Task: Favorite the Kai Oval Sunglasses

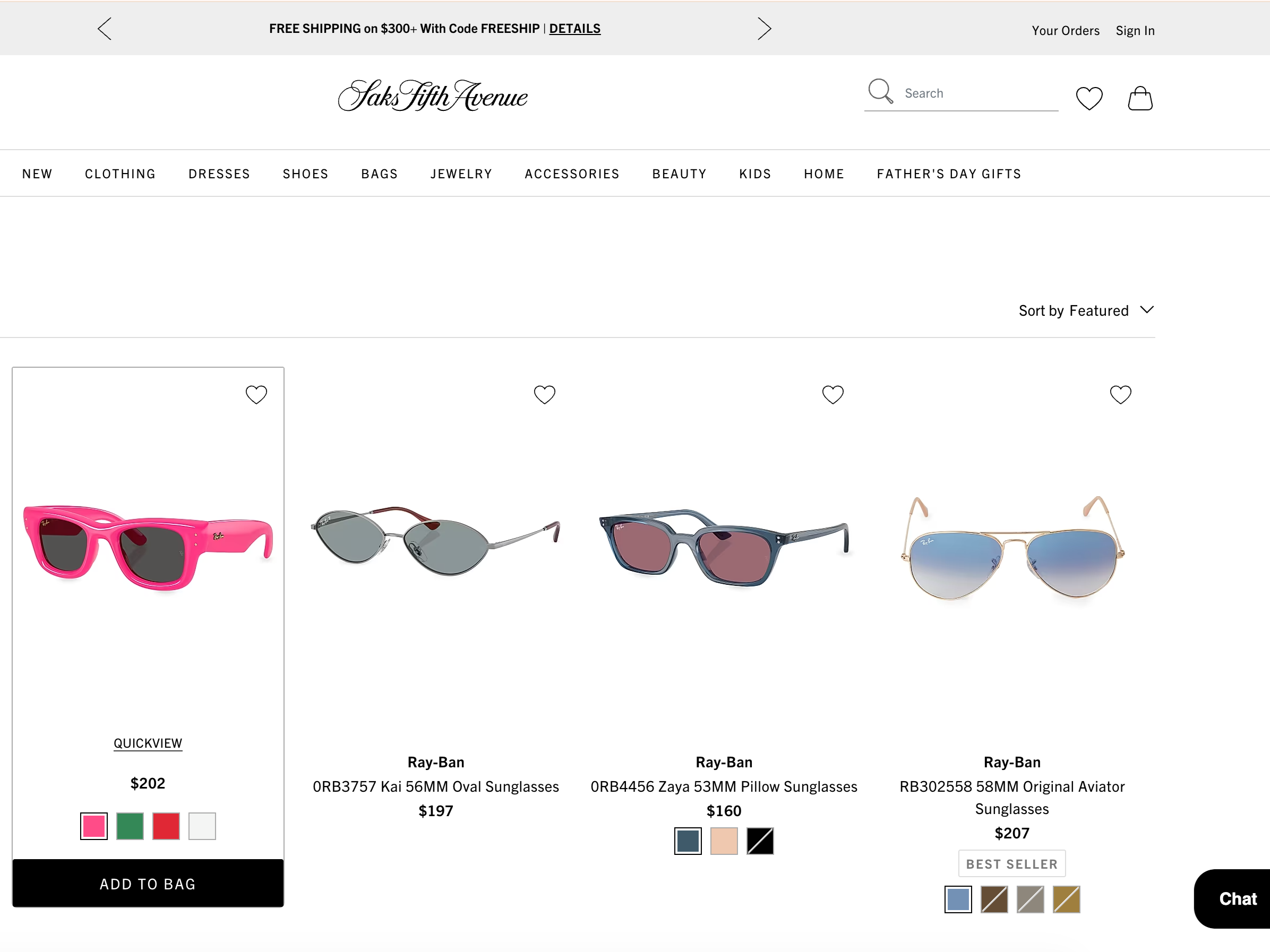Action: click(x=544, y=395)
